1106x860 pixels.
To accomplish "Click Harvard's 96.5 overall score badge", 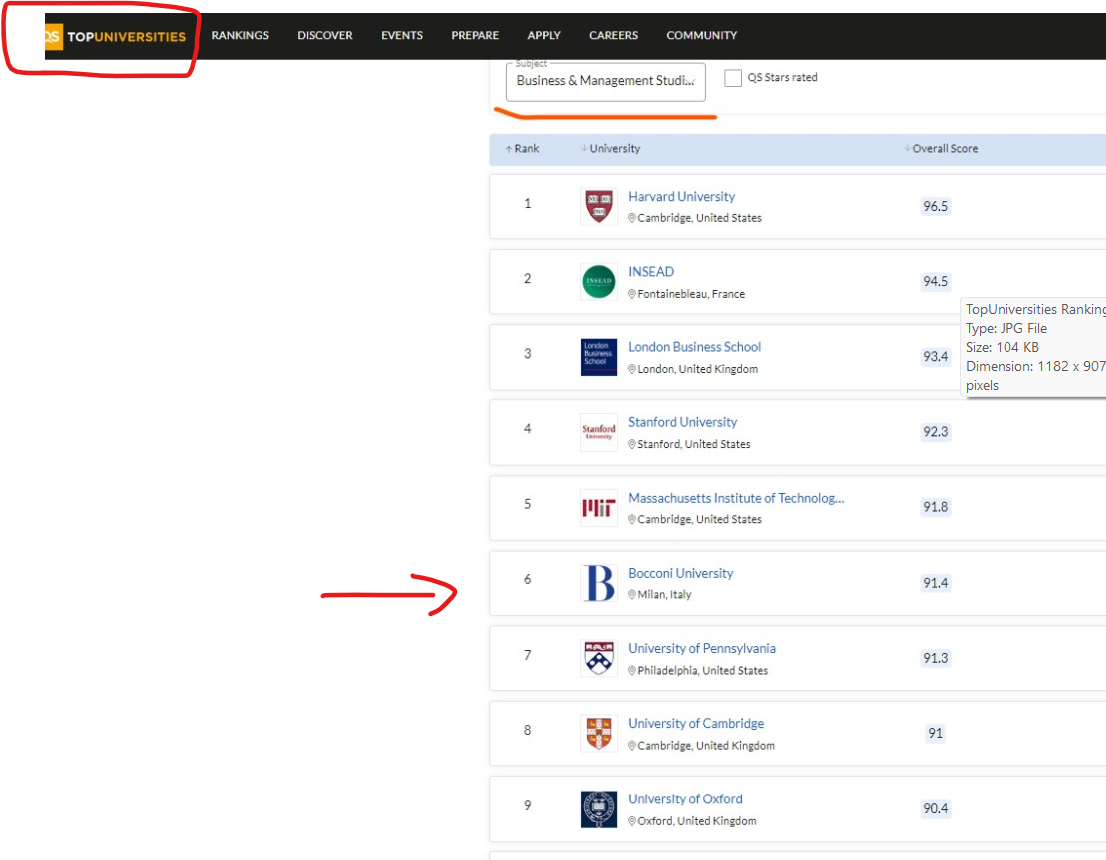I will (x=935, y=207).
